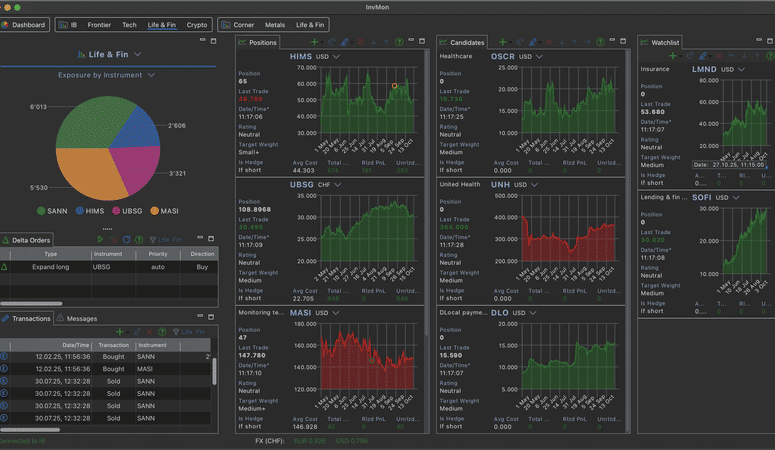Click the green add icon in Positions toolbar

315,43
